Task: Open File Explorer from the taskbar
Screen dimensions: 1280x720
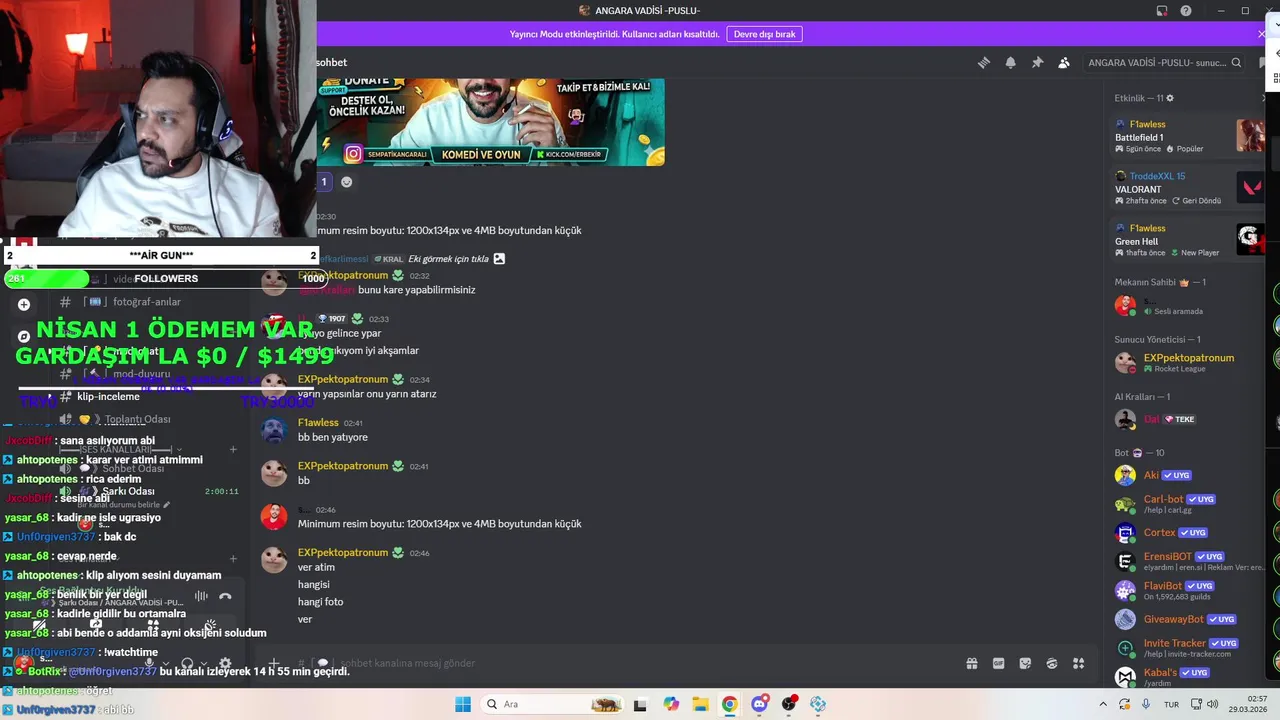Action: [x=700, y=704]
